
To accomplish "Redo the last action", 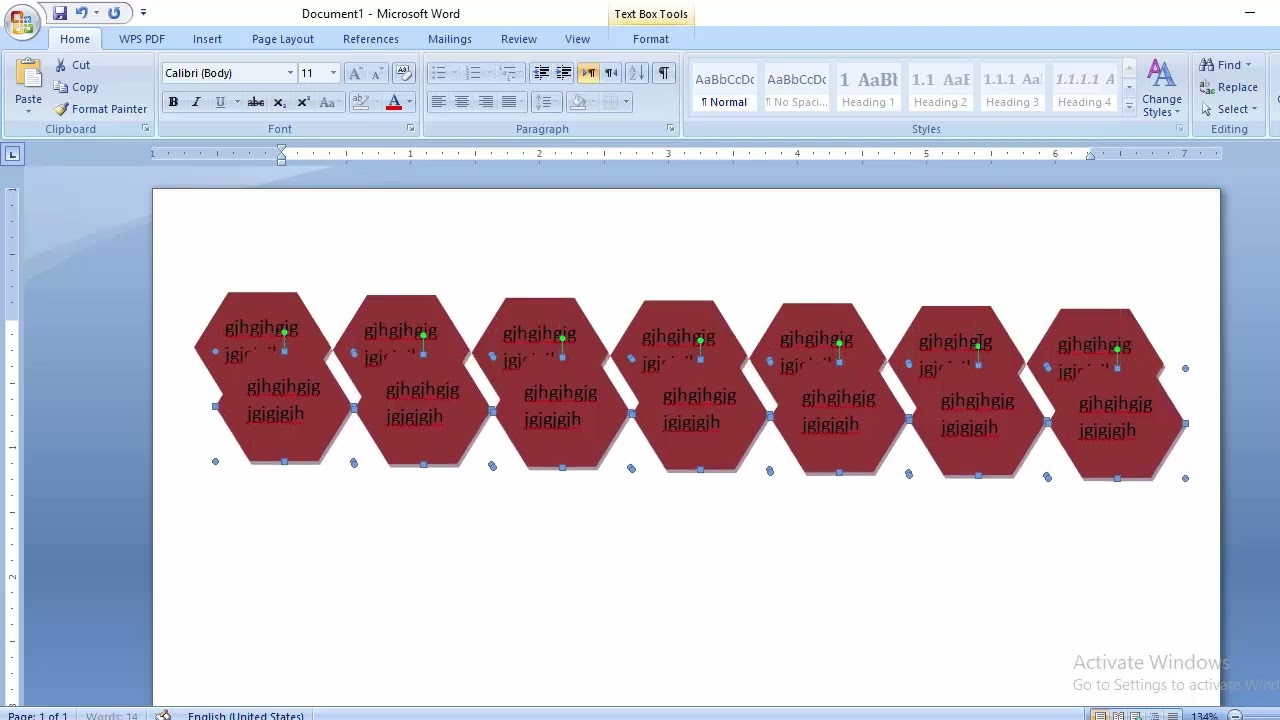I will [x=114, y=13].
